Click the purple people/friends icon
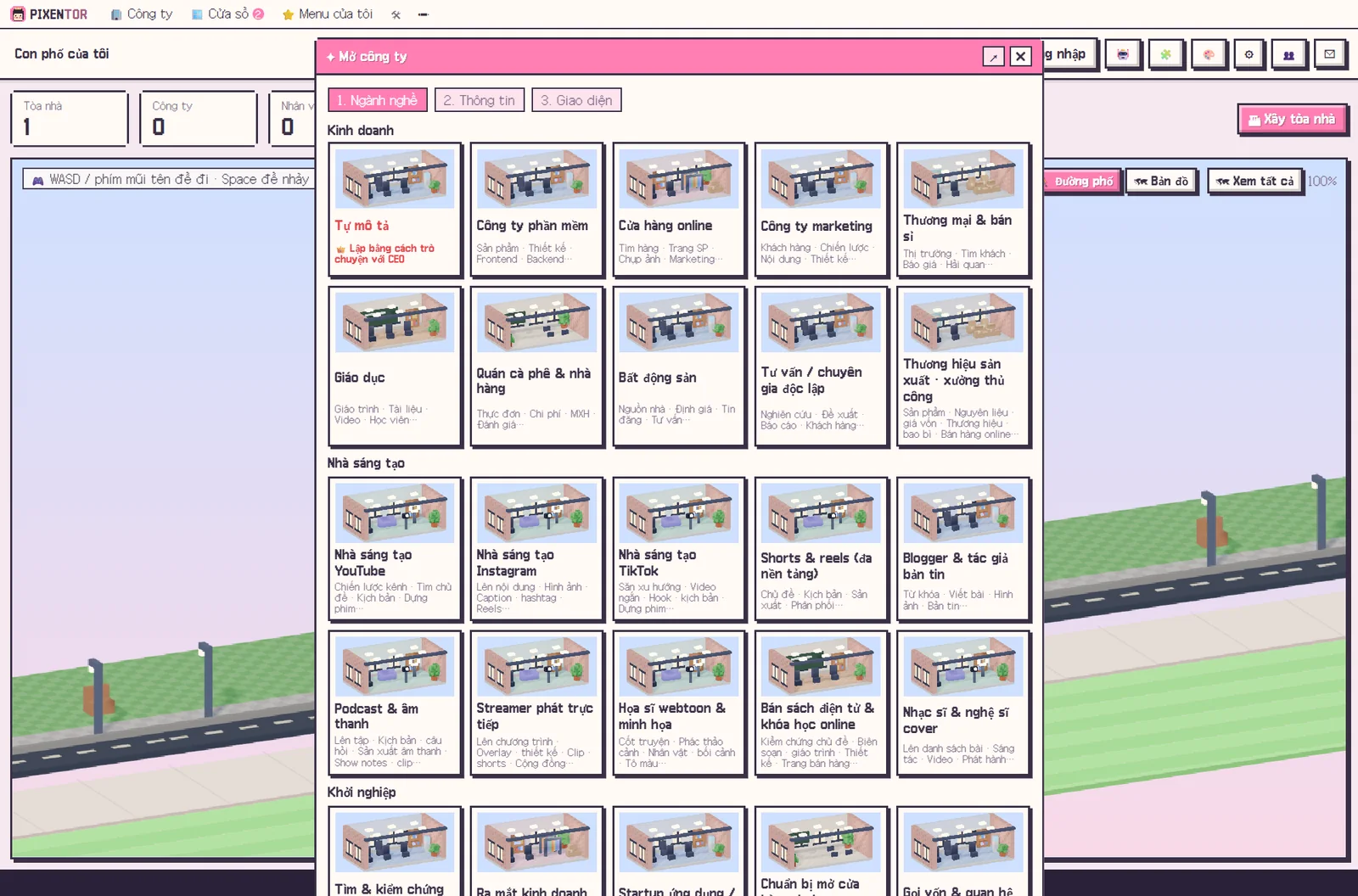The image size is (1358, 896). [x=1288, y=54]
